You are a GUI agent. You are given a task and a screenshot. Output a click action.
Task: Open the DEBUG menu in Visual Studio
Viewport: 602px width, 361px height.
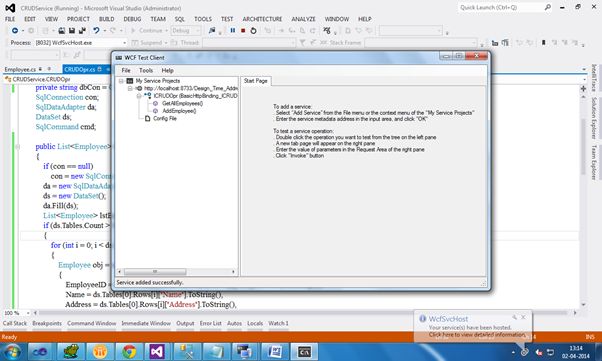click(x=132, y=19)
